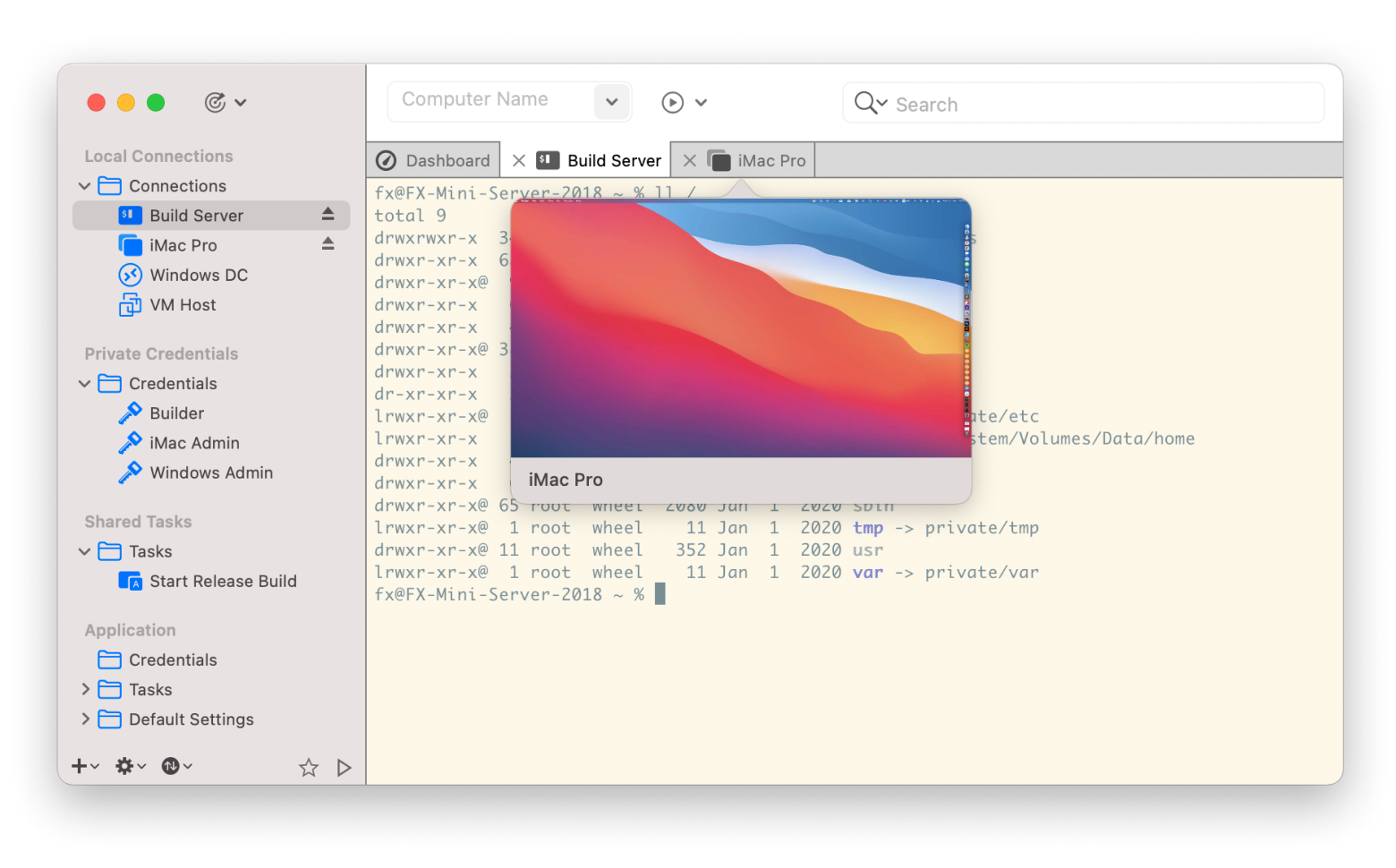Click the Computer Name input field
Screen dimensions: 1396x868
coord(490,100)
